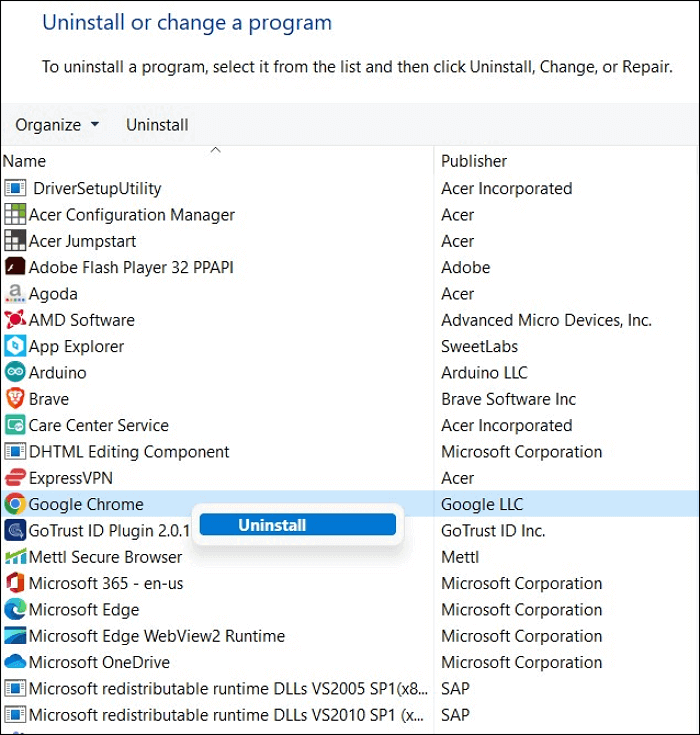
Task: Select the Acer Jumpstart program row
Action: coord(82,241)
